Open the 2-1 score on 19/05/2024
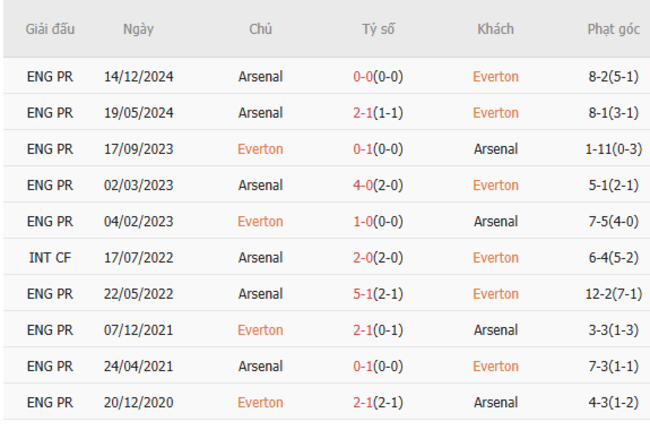650x430 pixels. 366,112
